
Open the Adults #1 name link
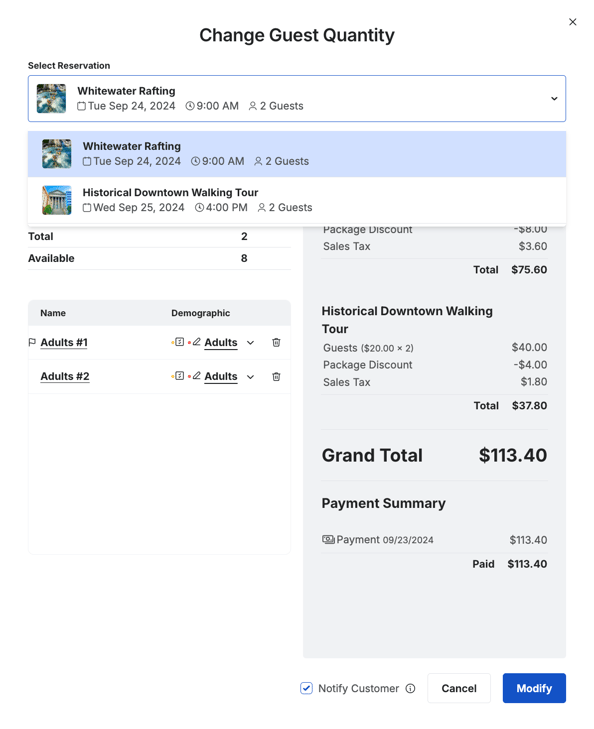coord(64,343)
